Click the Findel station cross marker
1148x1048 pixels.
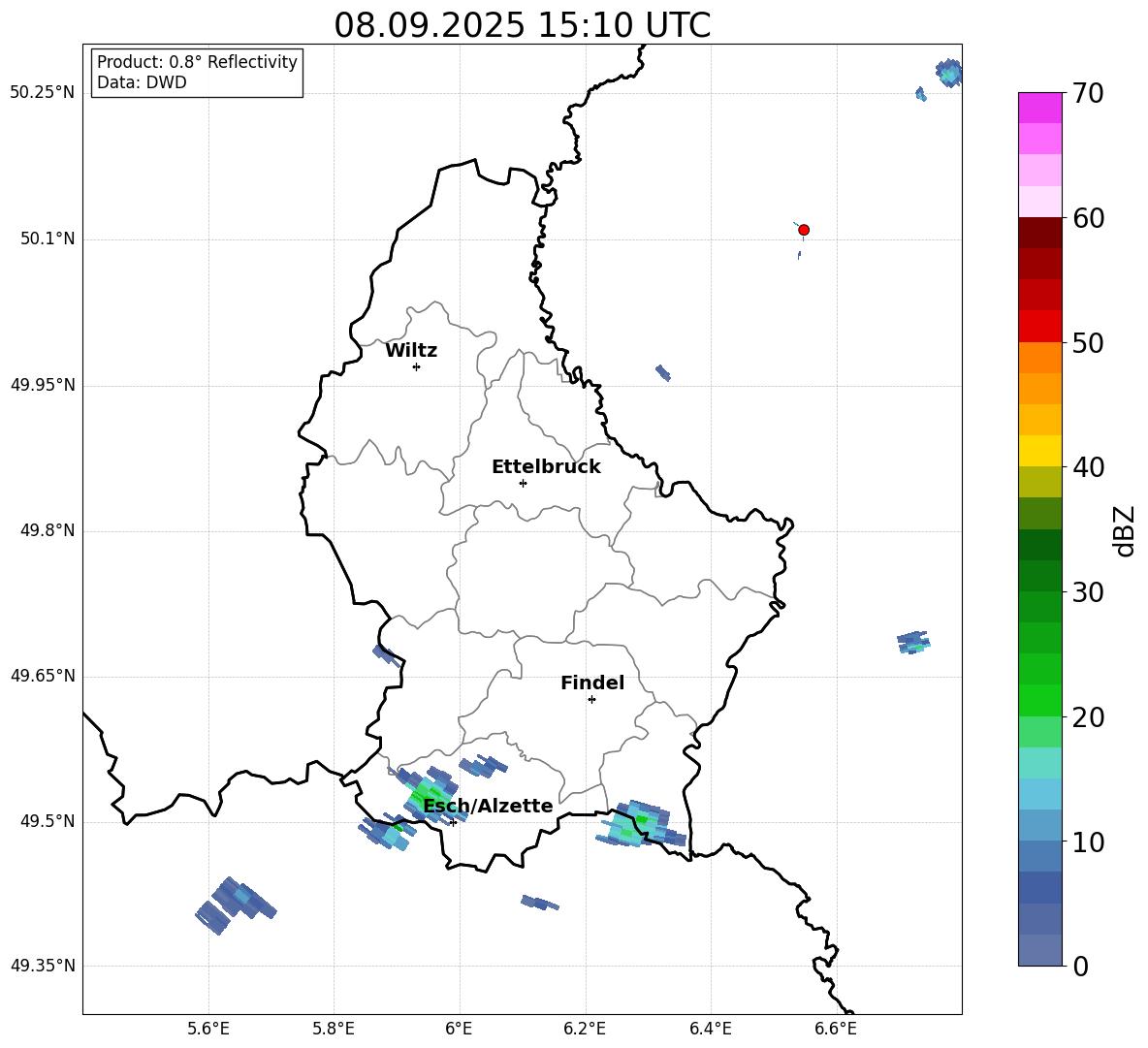[x=591, y=700]
